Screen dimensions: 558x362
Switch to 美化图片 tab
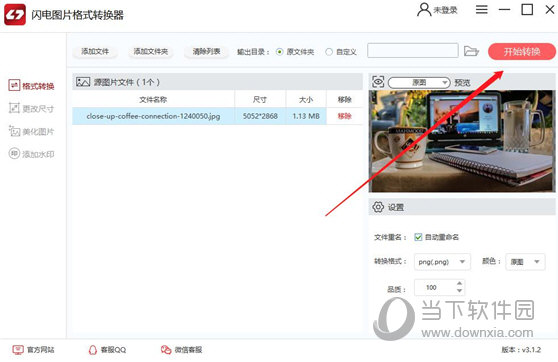tap(31, 131)
